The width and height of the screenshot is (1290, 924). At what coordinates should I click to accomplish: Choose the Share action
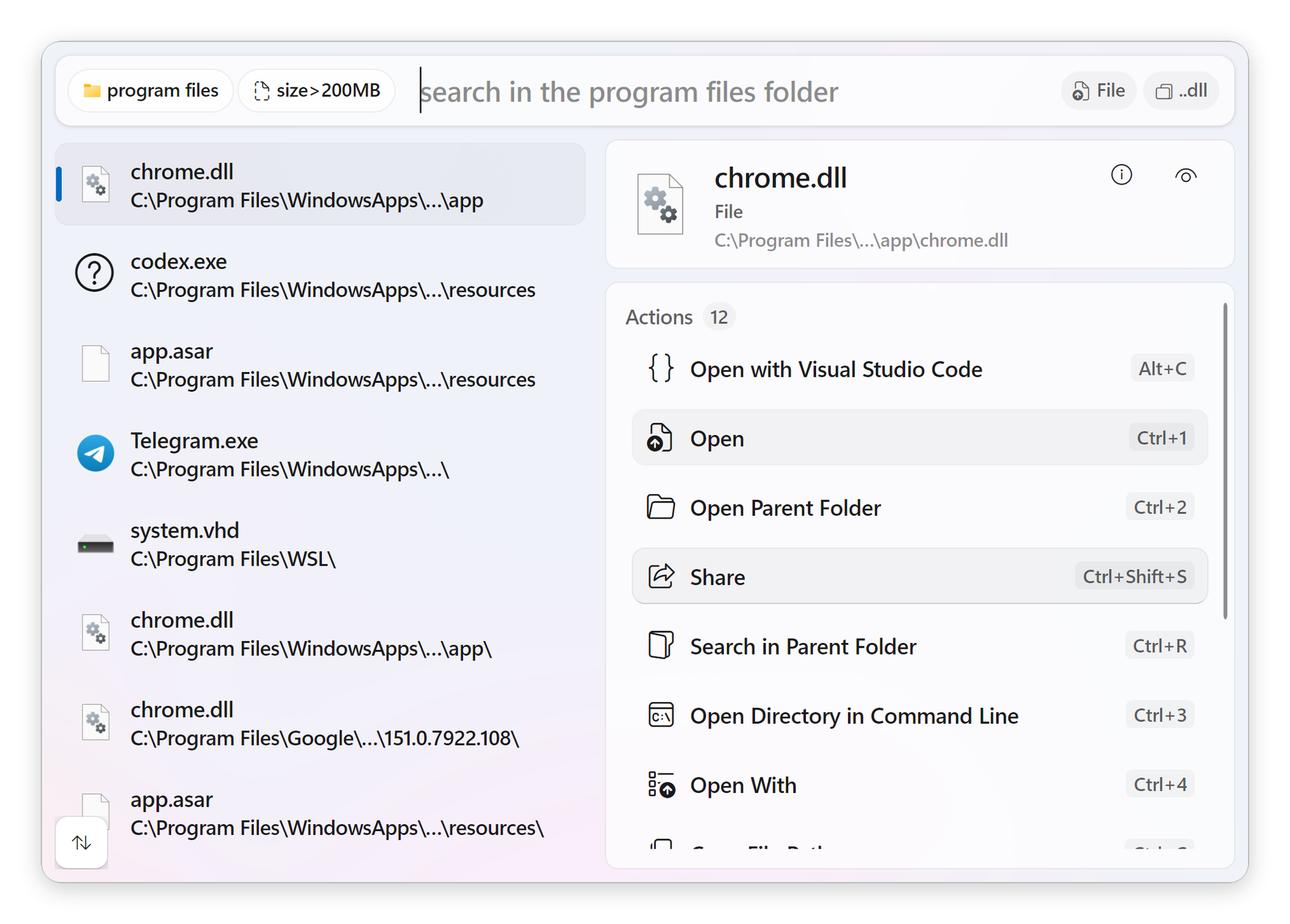point(919,576)
